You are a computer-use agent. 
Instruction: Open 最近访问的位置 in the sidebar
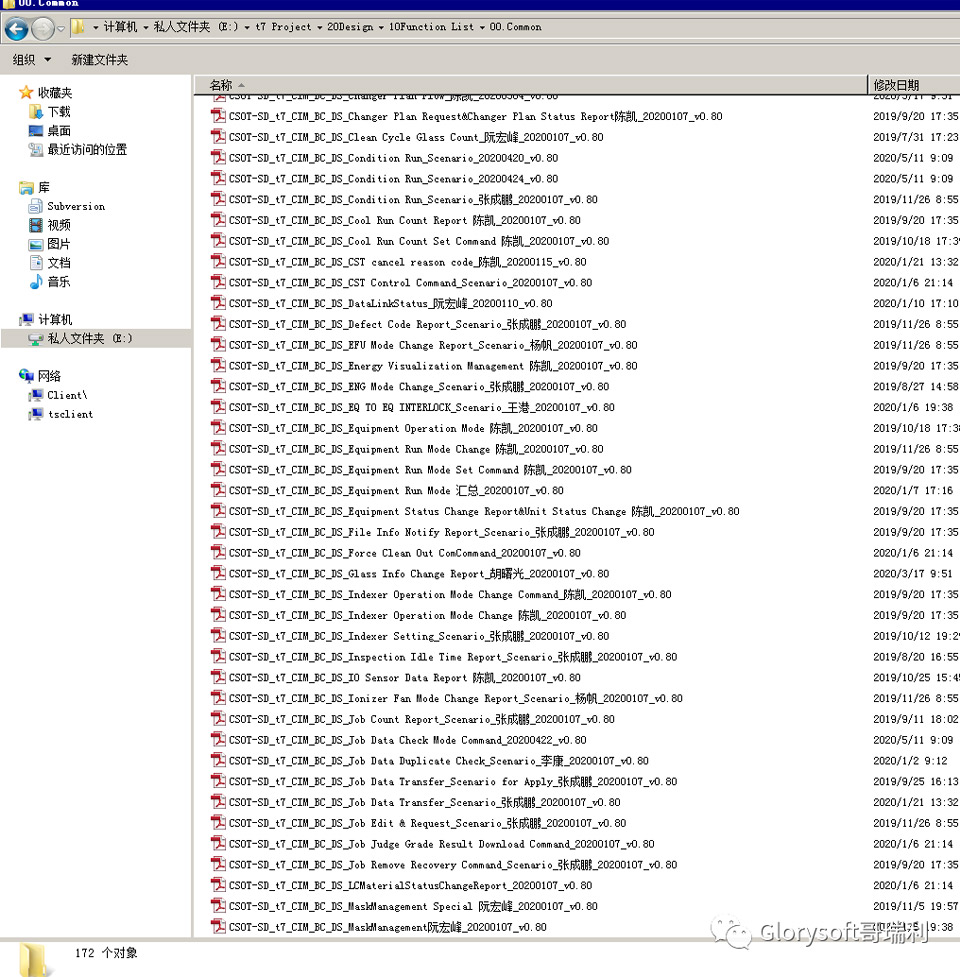point(86,149)
